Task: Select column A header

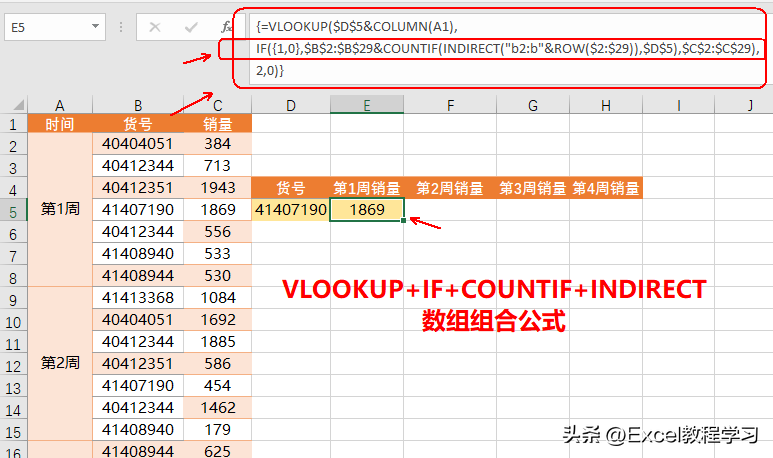Action: point(60,105)
